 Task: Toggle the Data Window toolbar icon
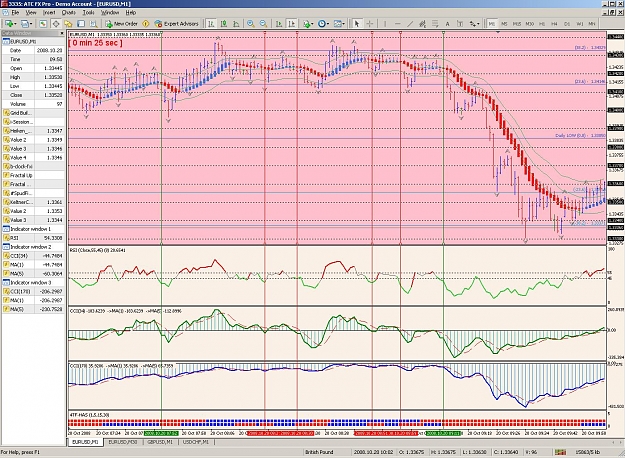(x=56, y=24)
